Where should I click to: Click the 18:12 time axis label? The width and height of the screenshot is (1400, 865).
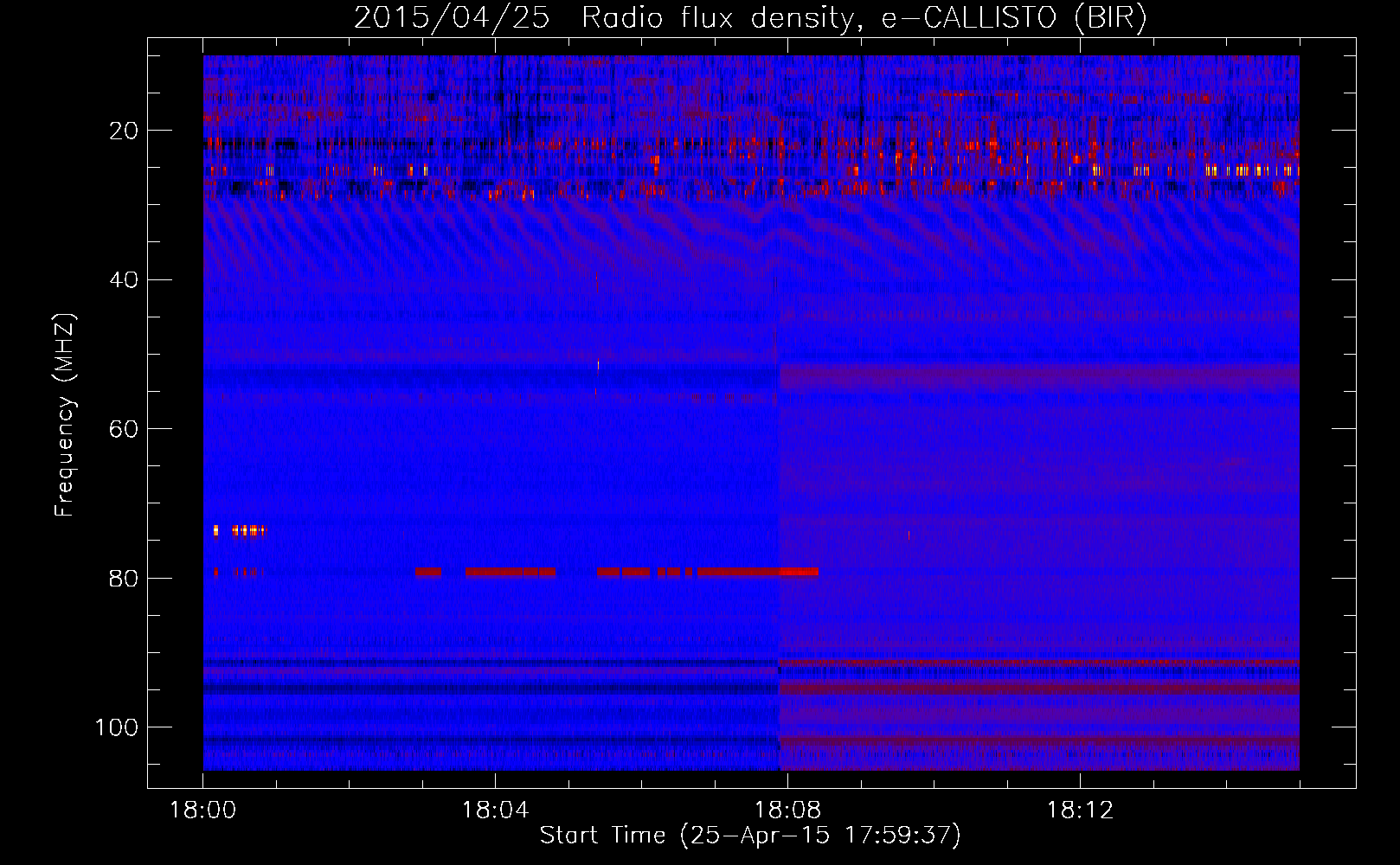pyautogui.click(x=1080, y=810)
